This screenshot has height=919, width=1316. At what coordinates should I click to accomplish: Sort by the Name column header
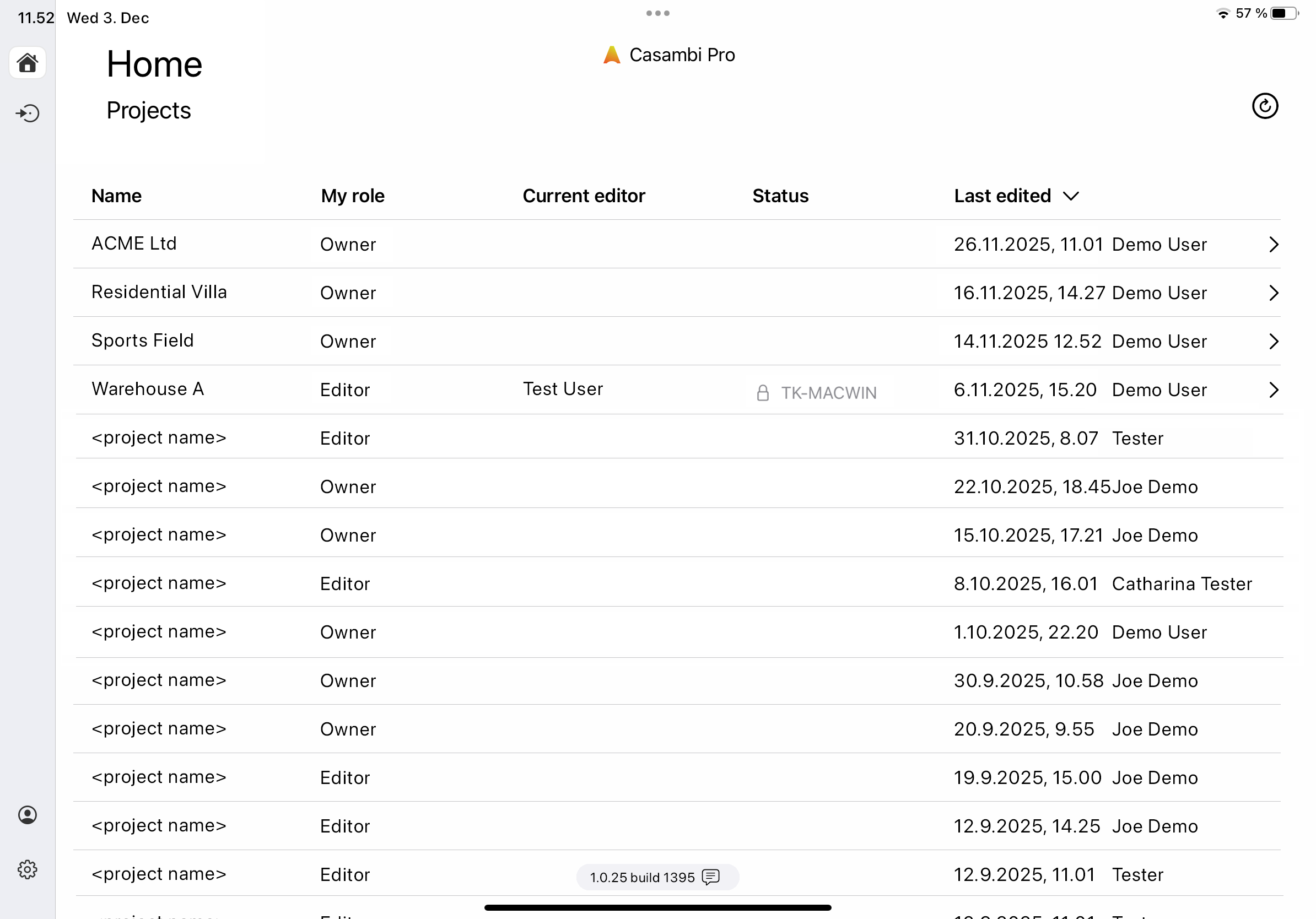coord(116,196)
